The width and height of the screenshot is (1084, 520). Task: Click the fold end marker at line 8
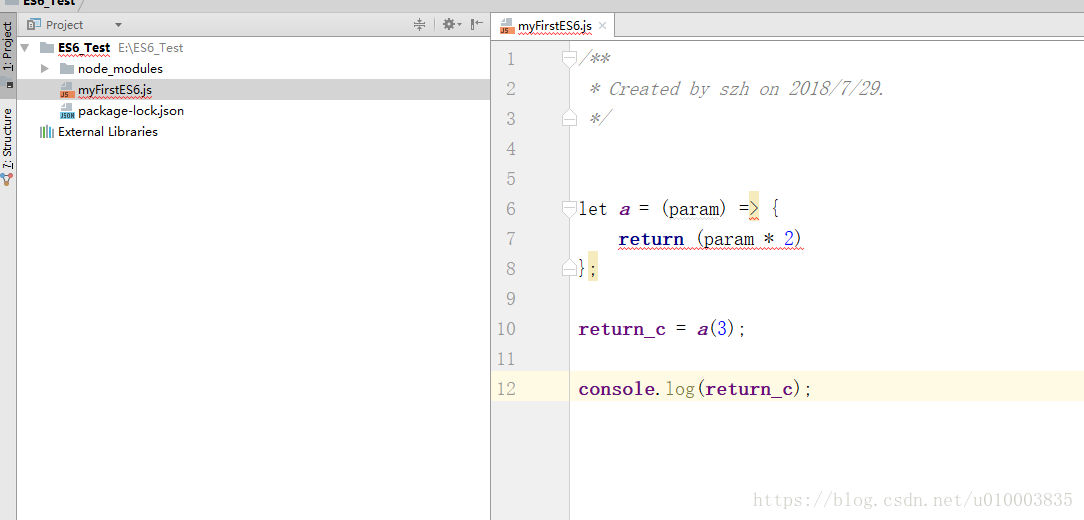point(569,267)
